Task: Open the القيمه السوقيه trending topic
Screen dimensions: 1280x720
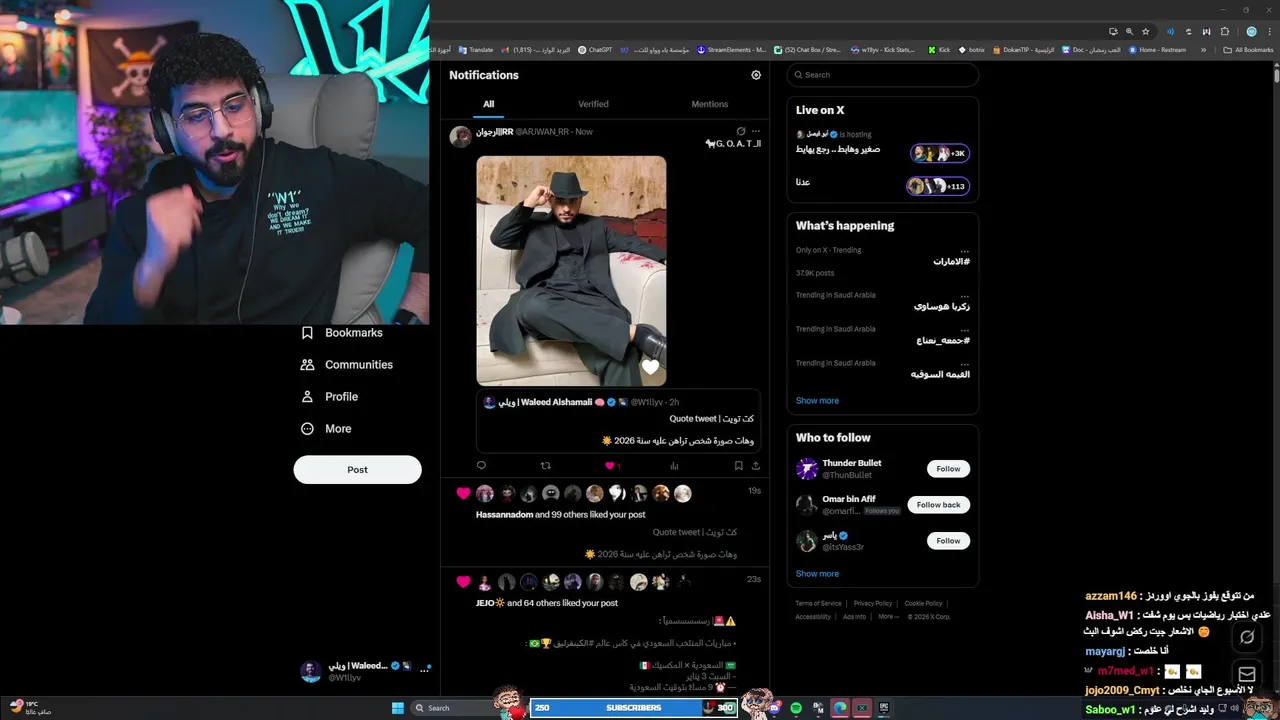Action: pyautogui.click(x=940, y=374)
